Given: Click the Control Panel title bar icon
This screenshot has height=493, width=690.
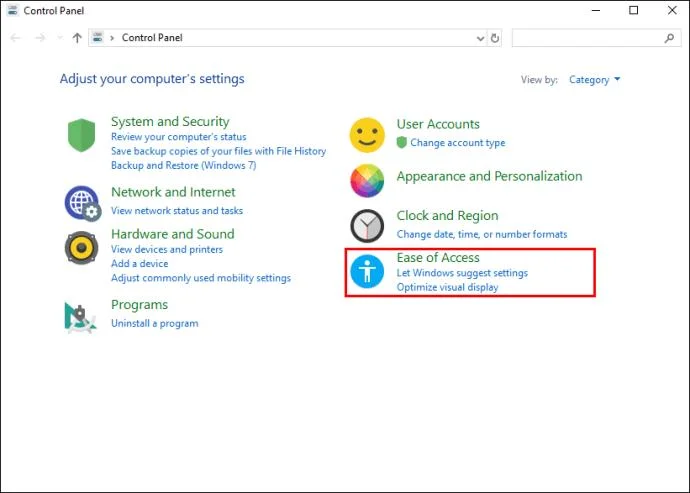Looking at the screenshot, I should click(13, 10).
